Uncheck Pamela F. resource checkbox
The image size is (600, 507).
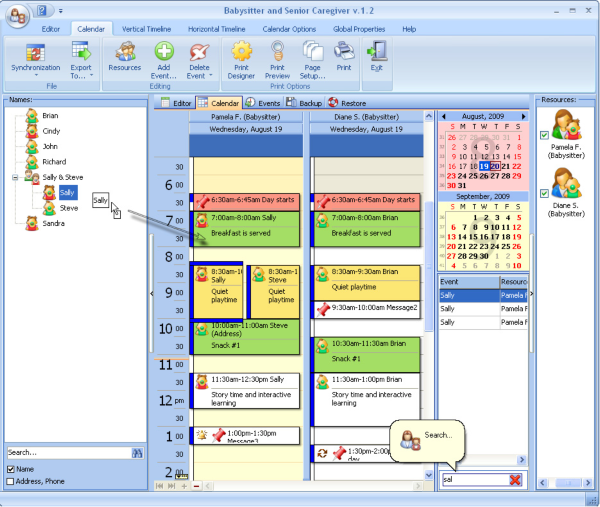click(x=544, y=135)
